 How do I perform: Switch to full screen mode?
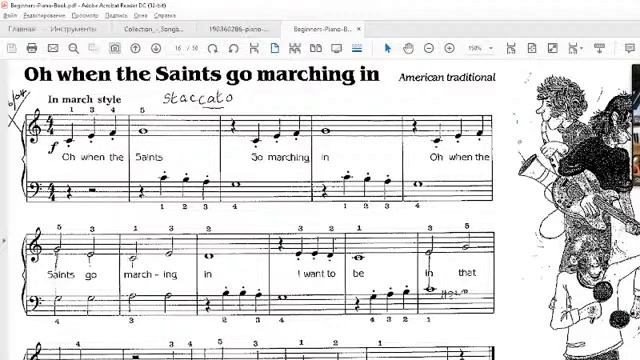(553, 48)
